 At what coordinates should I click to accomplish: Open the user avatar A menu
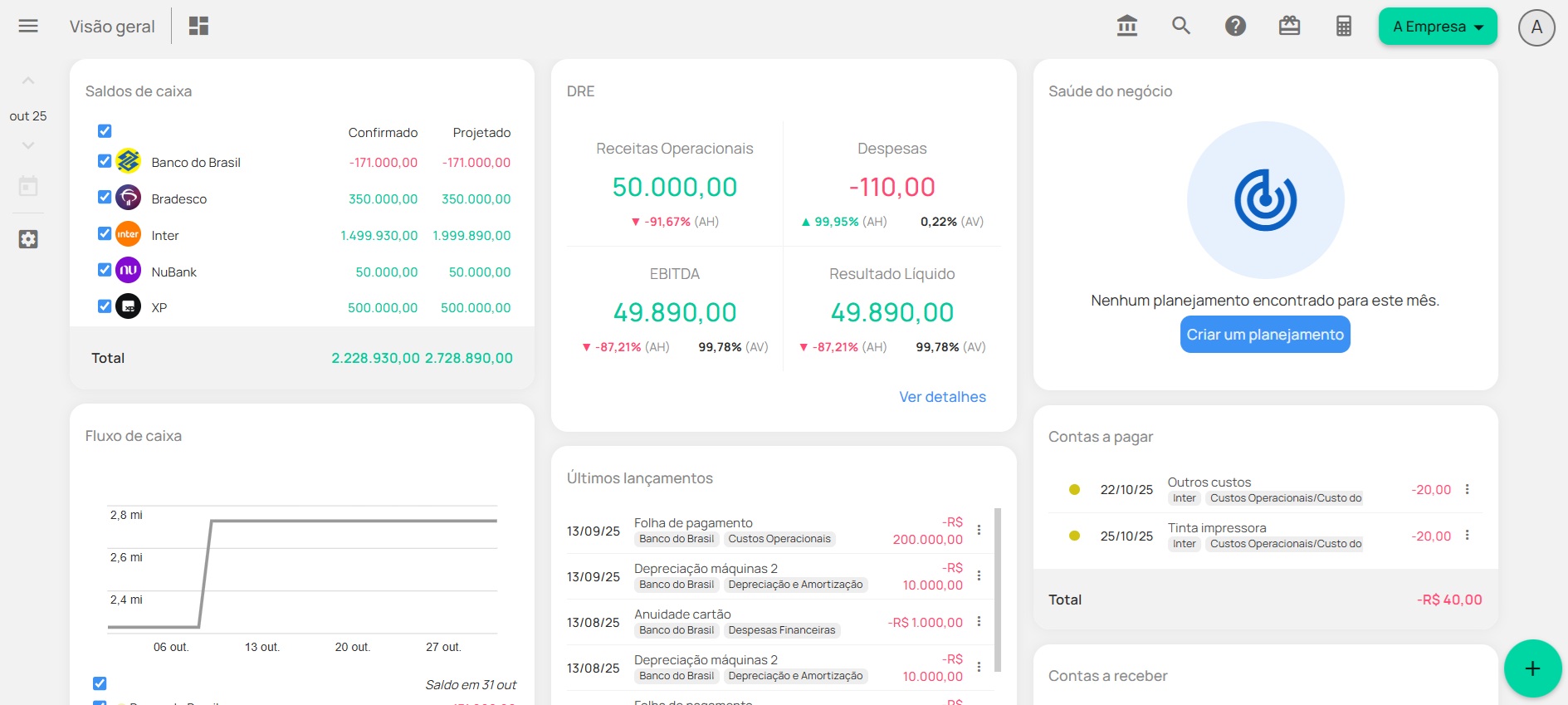pyautogui.click(x=1536, y=27)
